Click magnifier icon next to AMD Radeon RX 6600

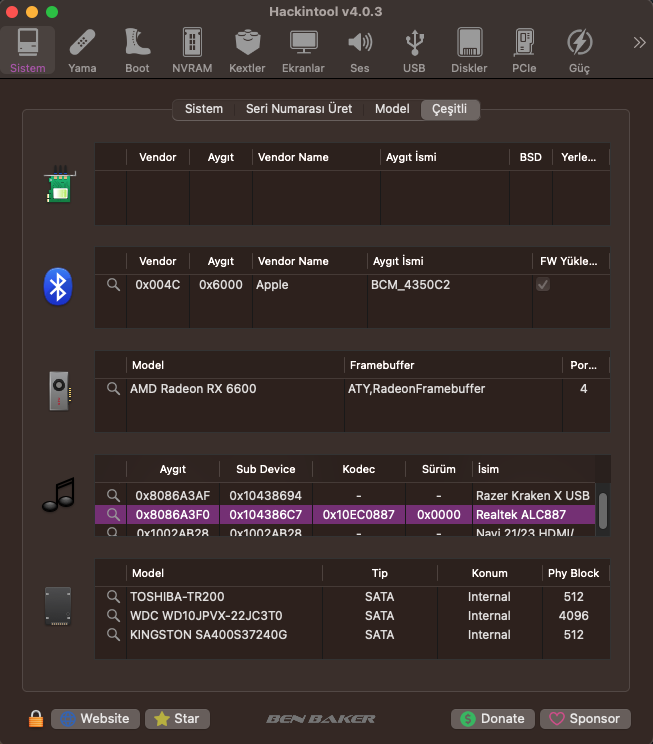pos(114,389)
